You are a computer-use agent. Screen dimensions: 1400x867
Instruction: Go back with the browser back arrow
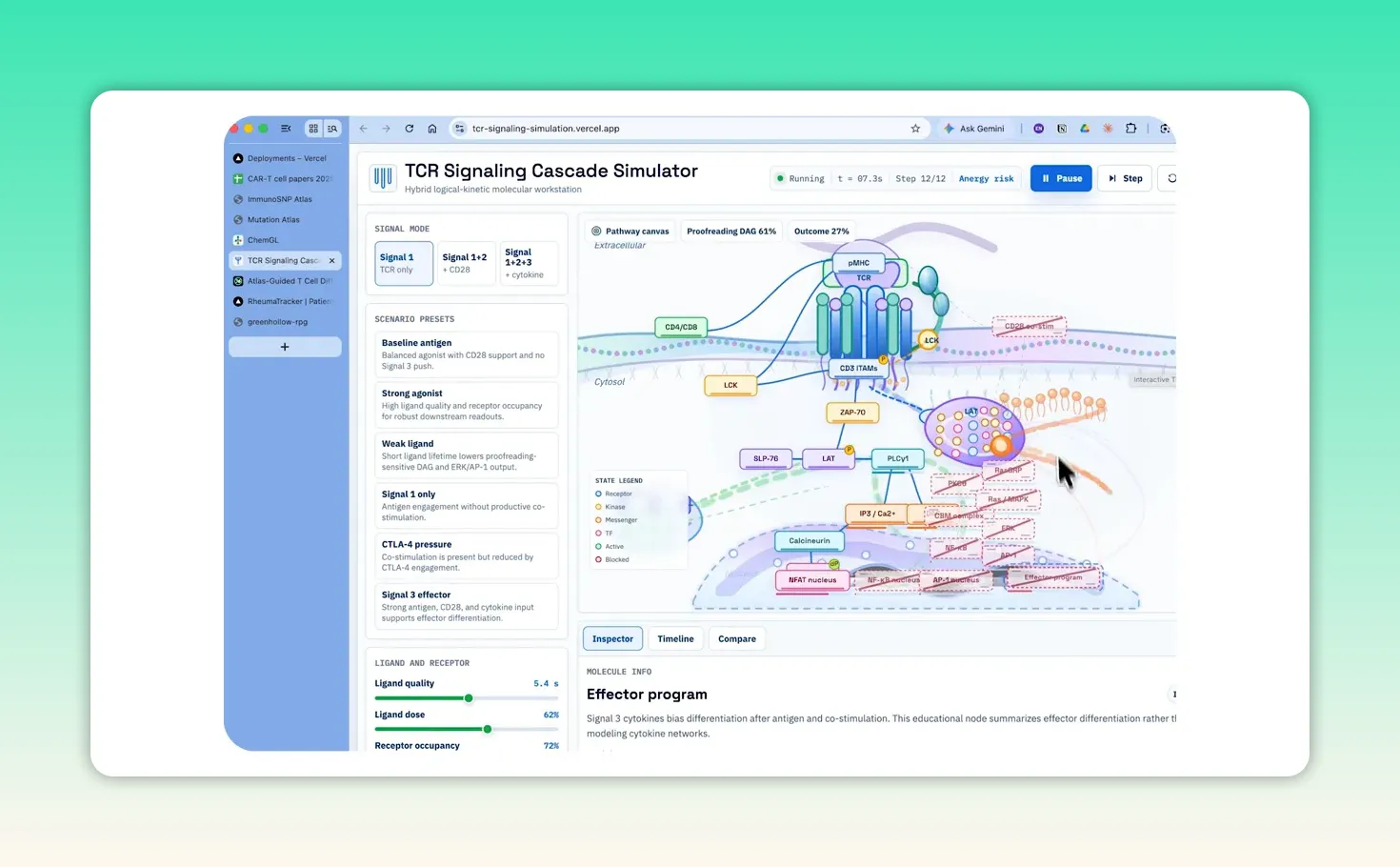[363, 129]
